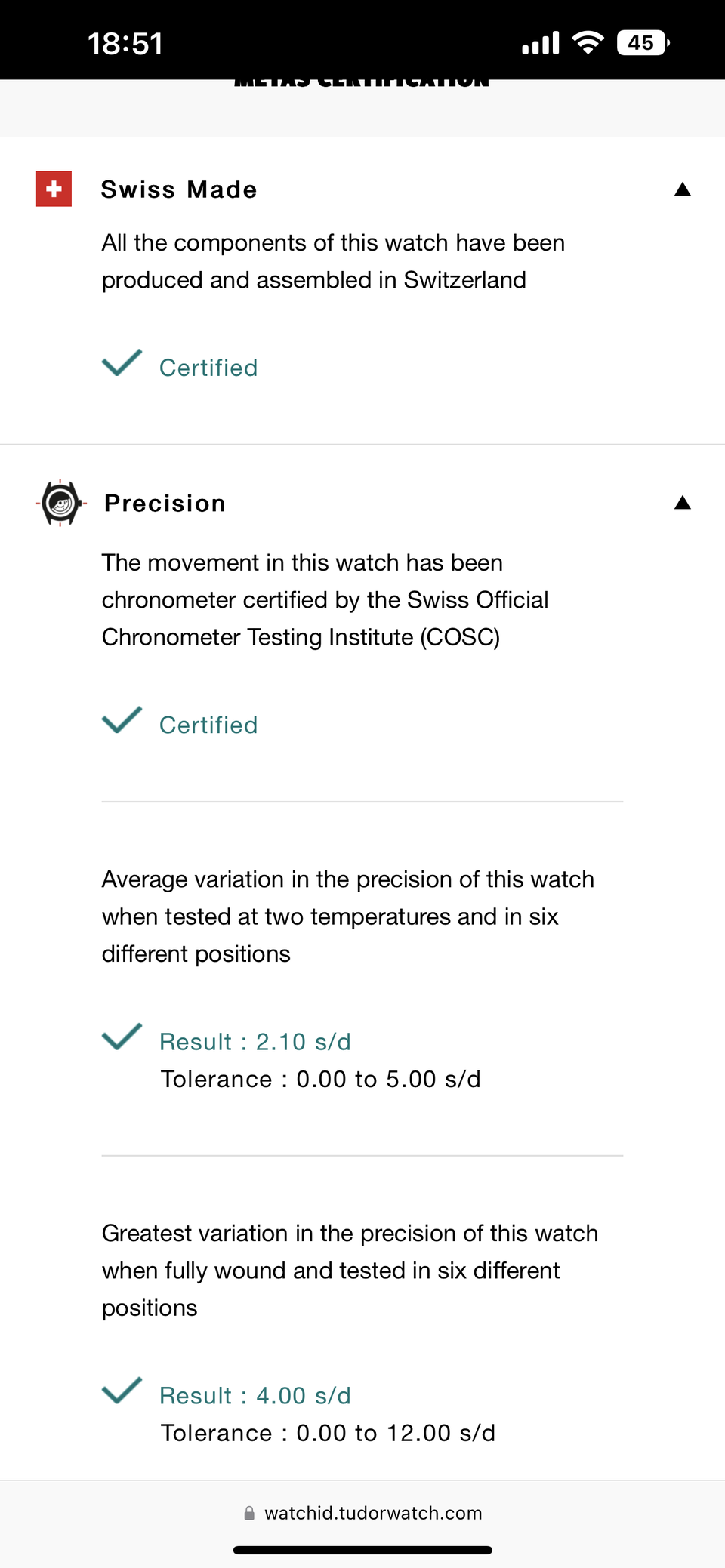Collapse the Precision section arrow
The width and height of the screenshot is (725, 1568).
pyautogui.click(x=683, y=503)
